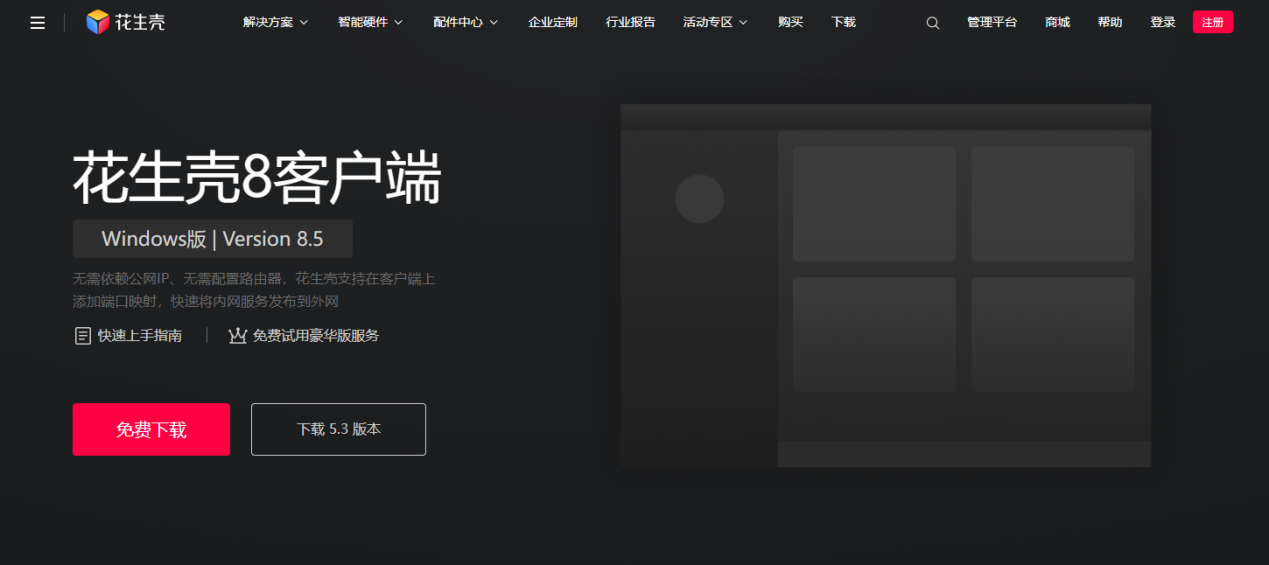This screenshot has height=565, width=1269.
Task: Click the 花生壳 logo
Action: tap(126, 22)
